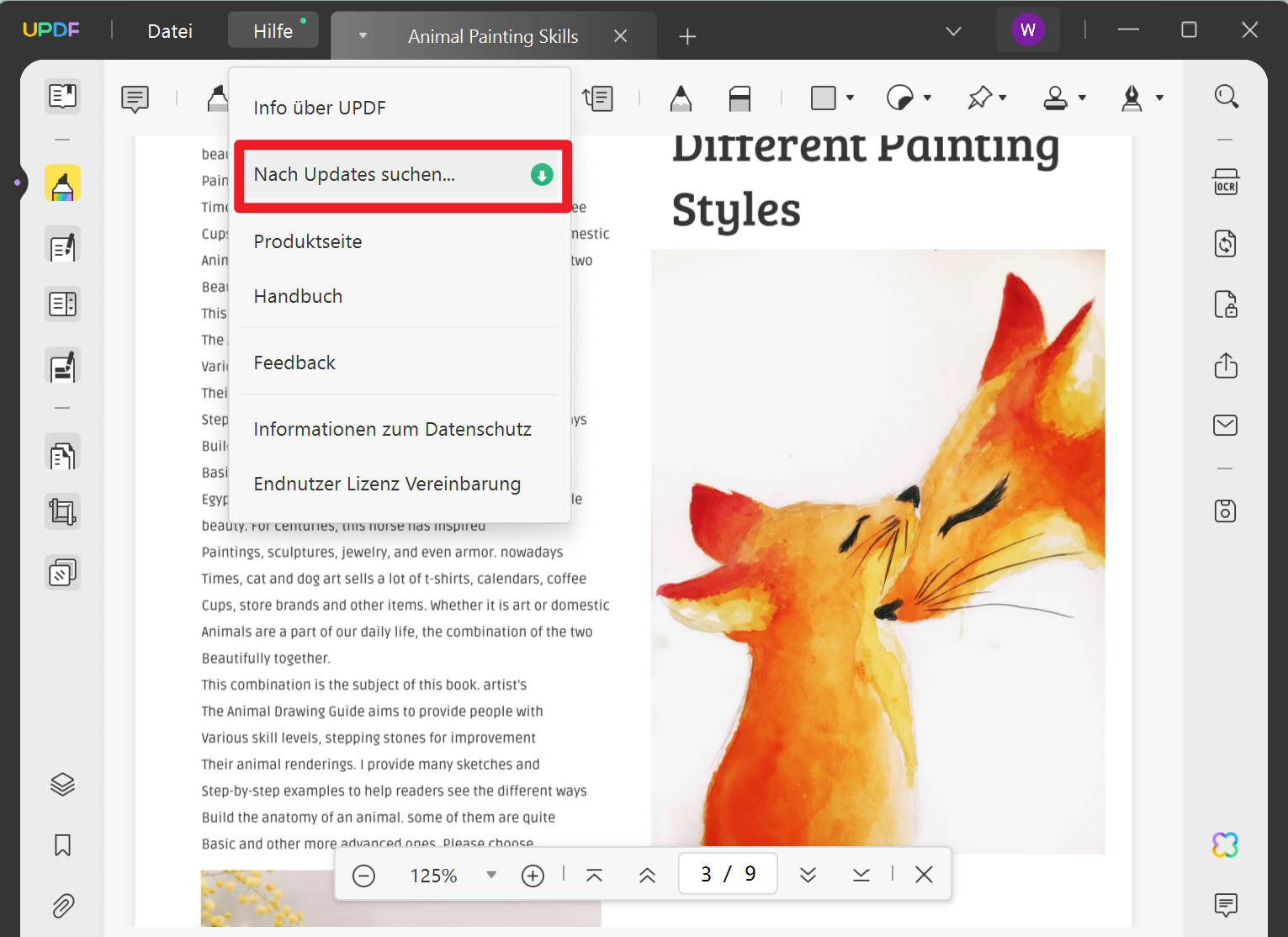Expand the tab list chevron in title bar
The height and width of the screenshot is (937, 1288).
click(953, 31)
